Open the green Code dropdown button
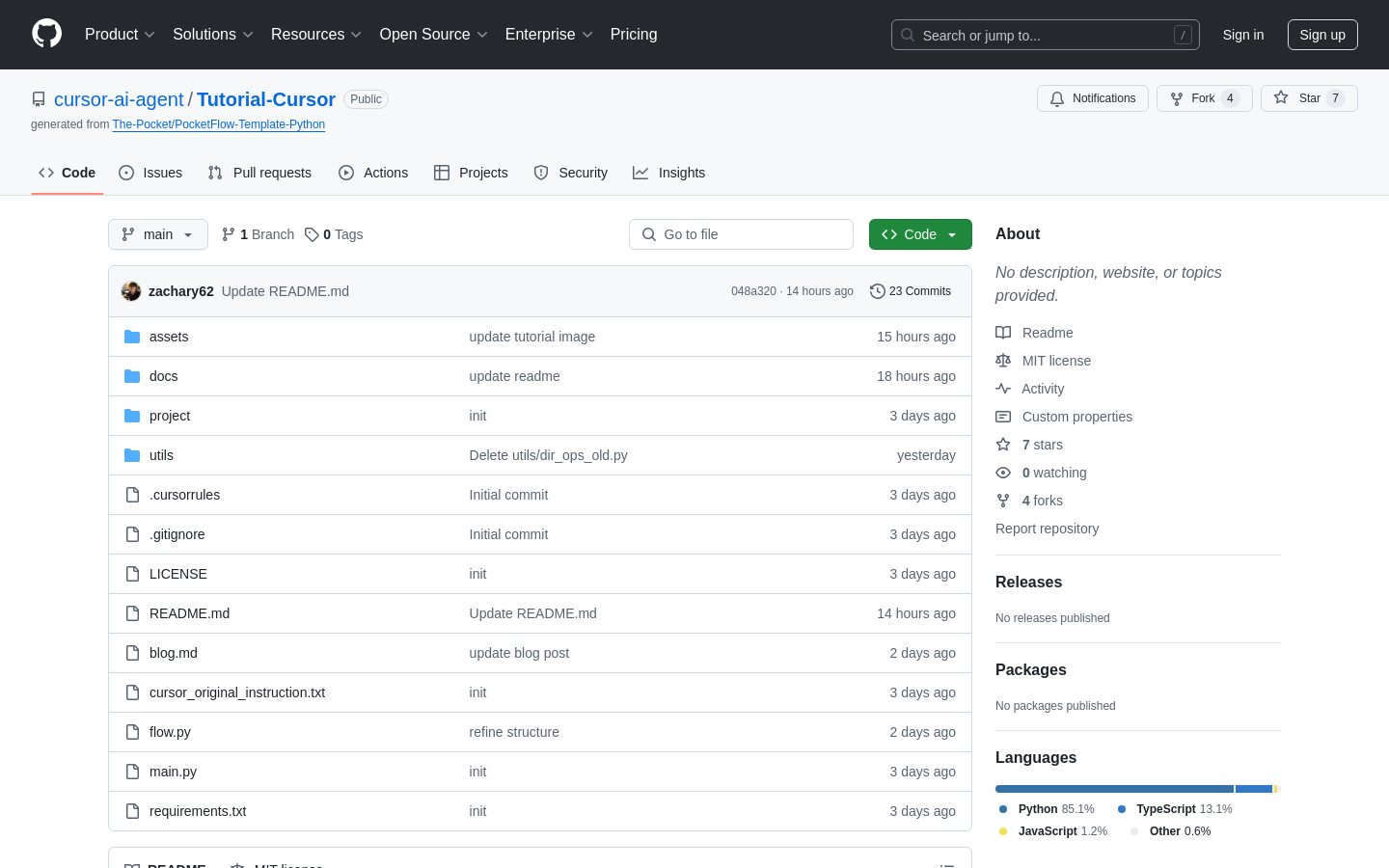Screen dimensions: 1389x868 click(x=920, y=234)
